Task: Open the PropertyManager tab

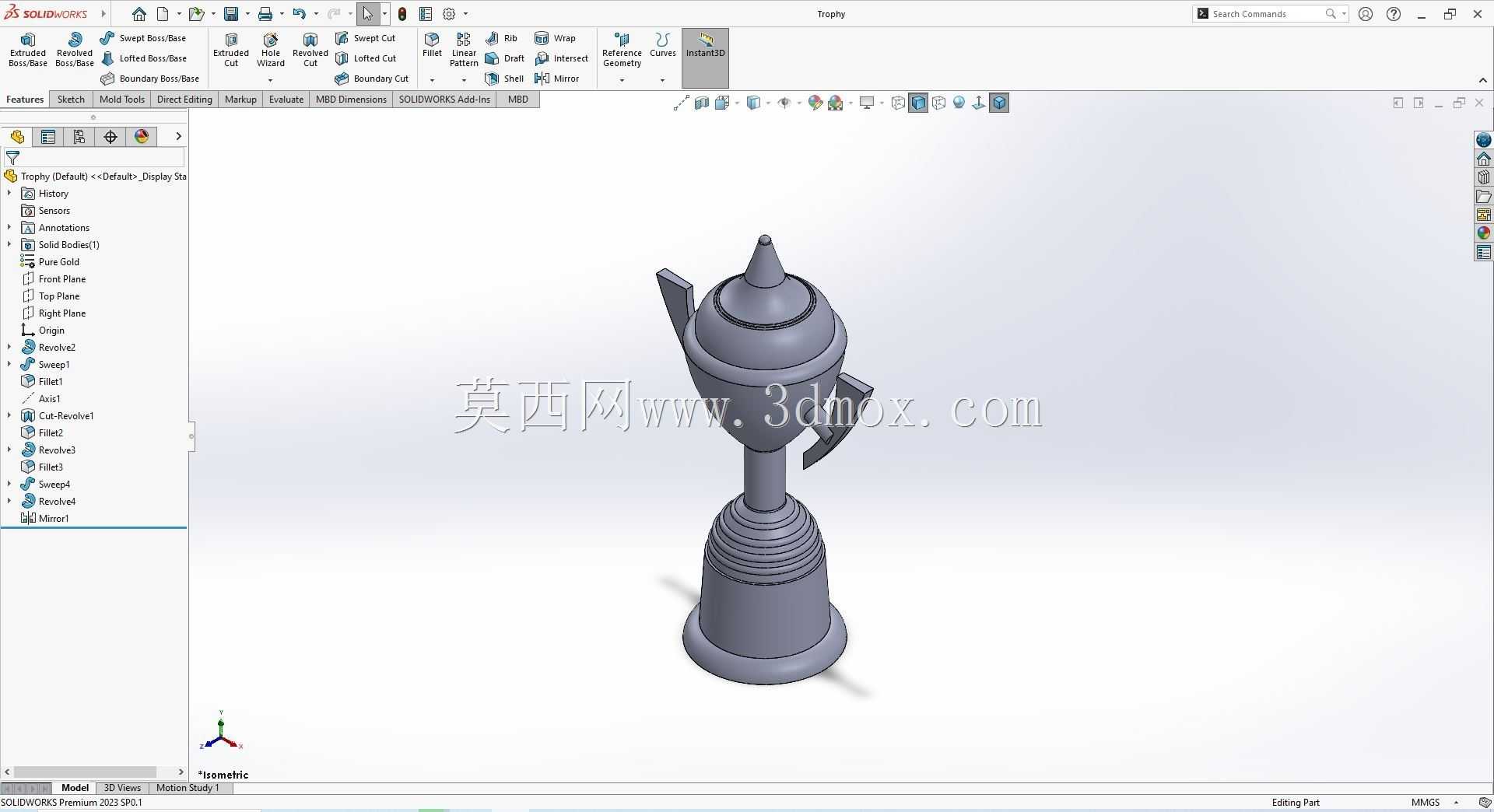Action: point(48,137)
